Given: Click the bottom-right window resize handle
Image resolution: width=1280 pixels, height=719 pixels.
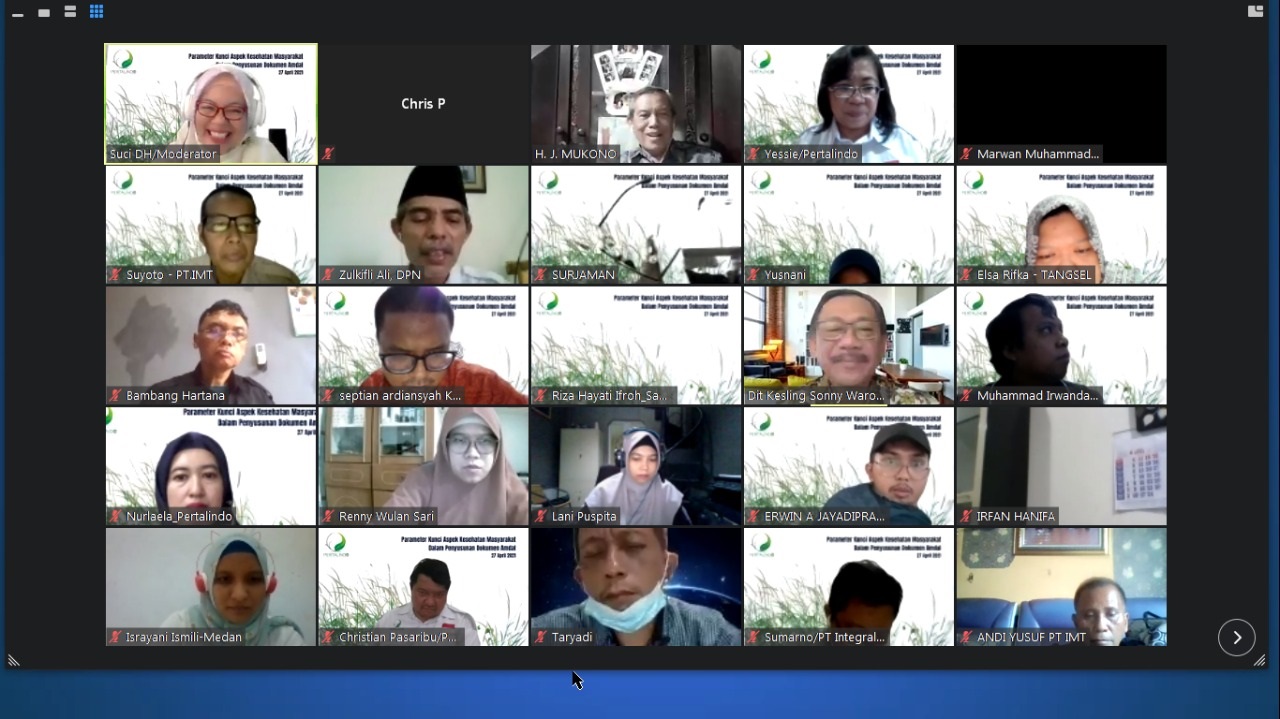Looking at the screenshot, I should pyautogui.click(x=1259, y=660).
